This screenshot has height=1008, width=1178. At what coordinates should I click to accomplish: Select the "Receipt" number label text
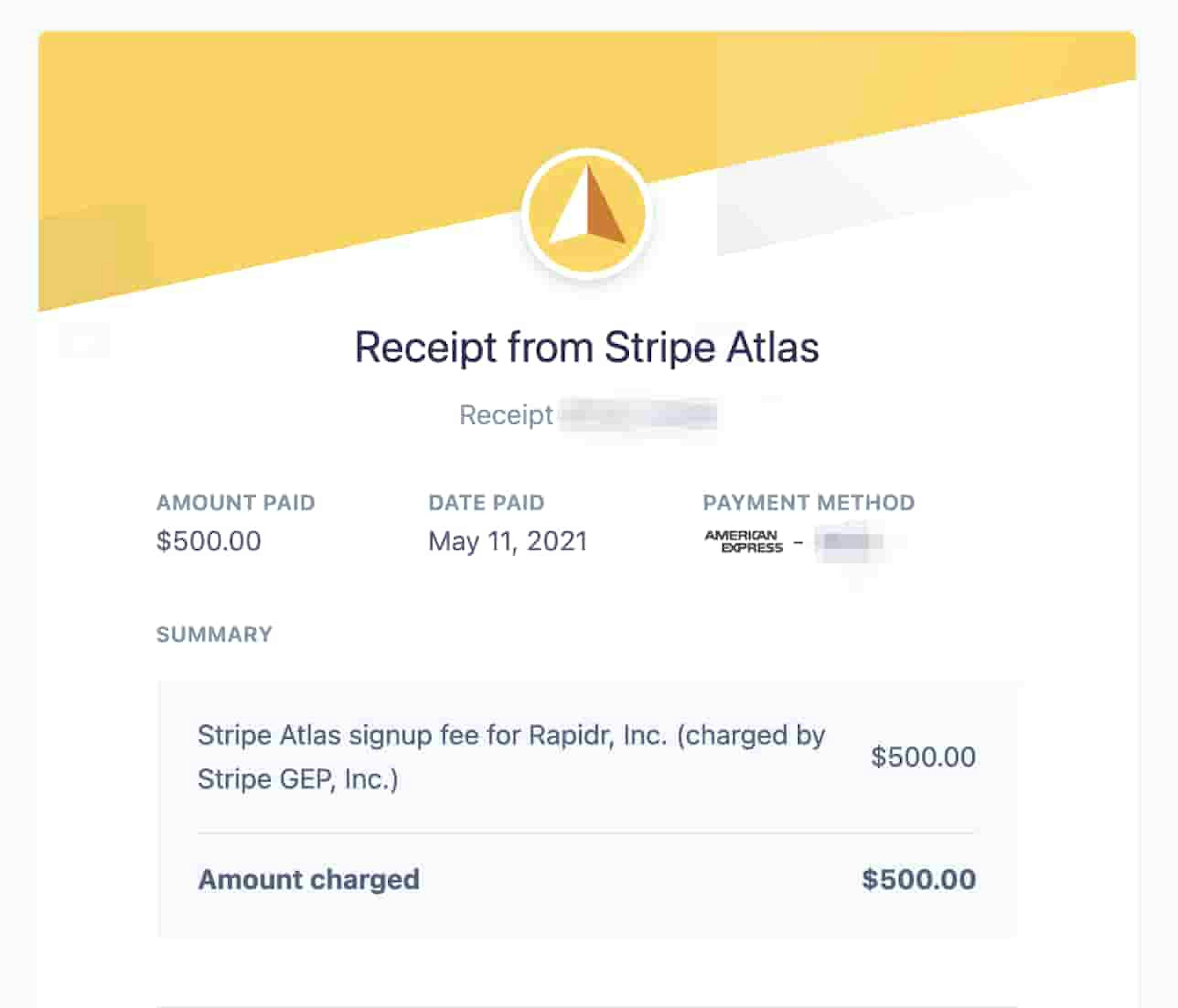(x=506, y=415)
